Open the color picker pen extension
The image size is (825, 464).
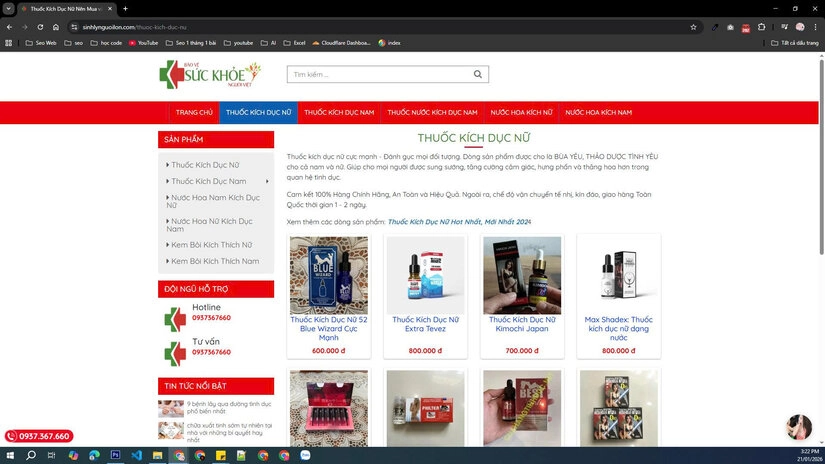715,27
